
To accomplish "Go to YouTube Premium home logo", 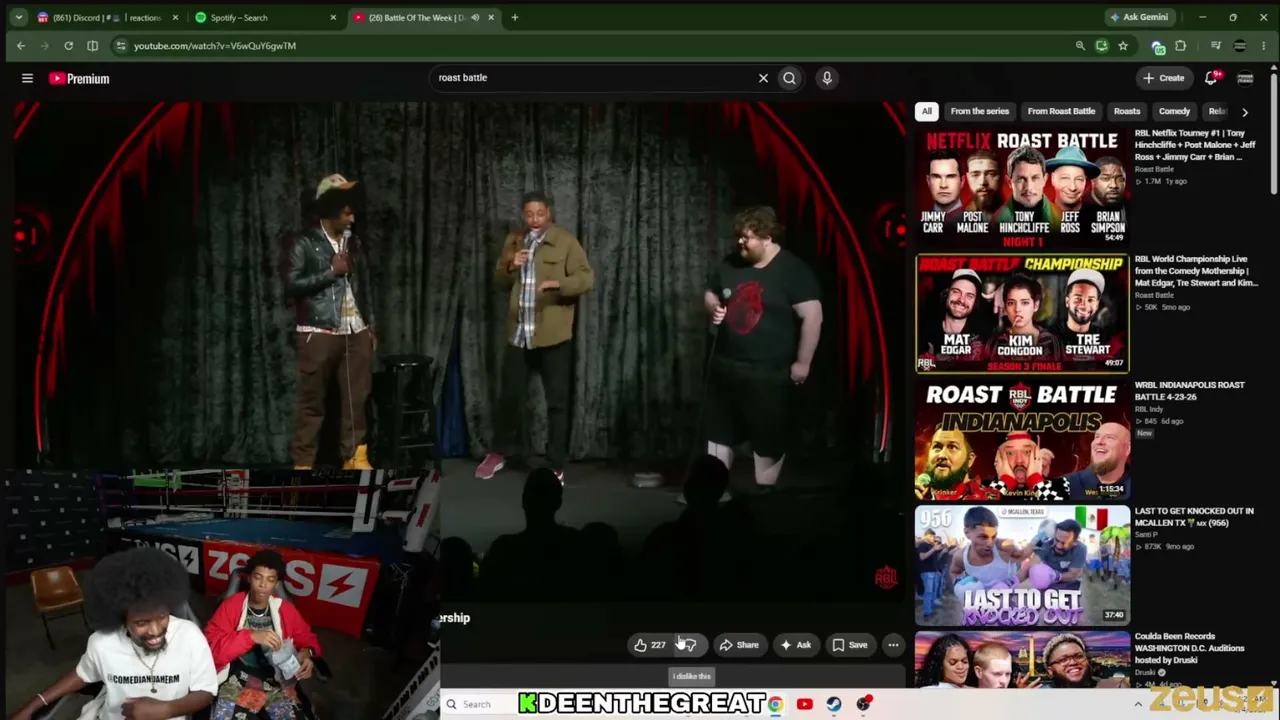I will 79,78.
